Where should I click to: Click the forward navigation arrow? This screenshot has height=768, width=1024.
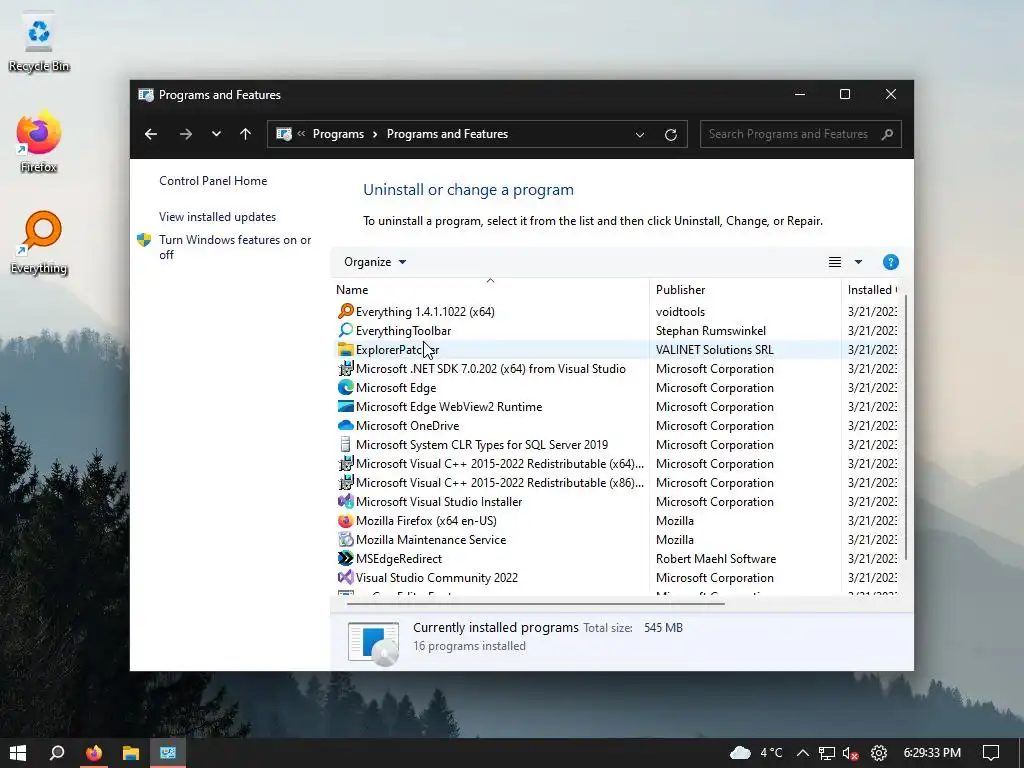186,134
